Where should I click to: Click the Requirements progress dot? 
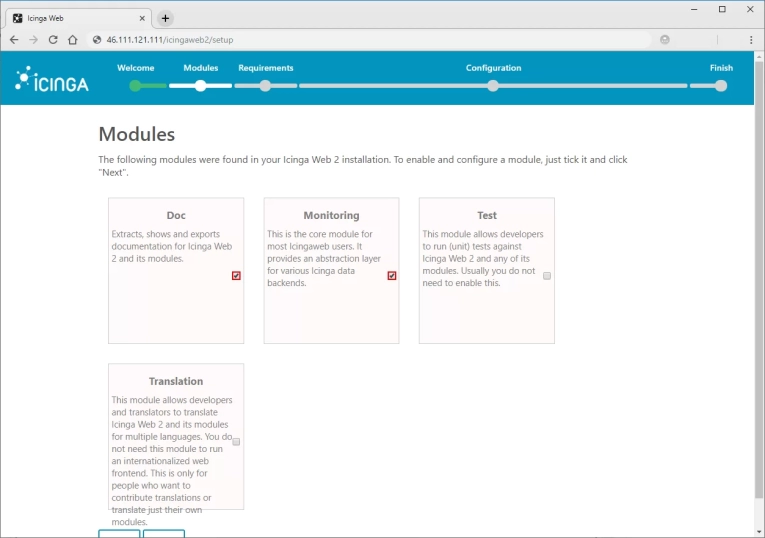(265, 86)
